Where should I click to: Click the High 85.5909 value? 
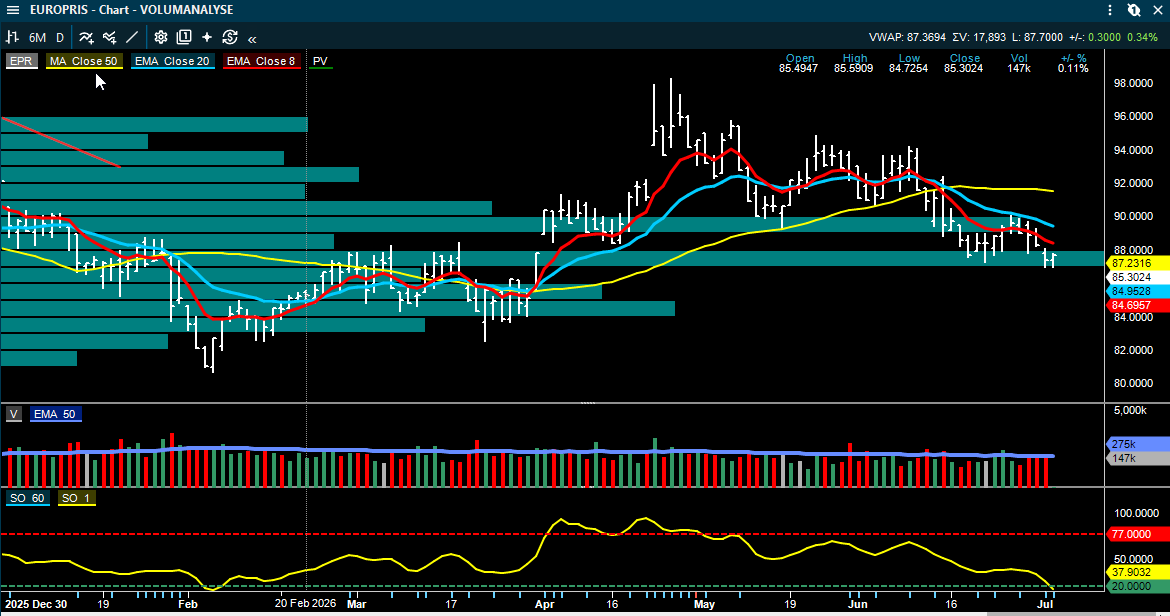(854, 69)
